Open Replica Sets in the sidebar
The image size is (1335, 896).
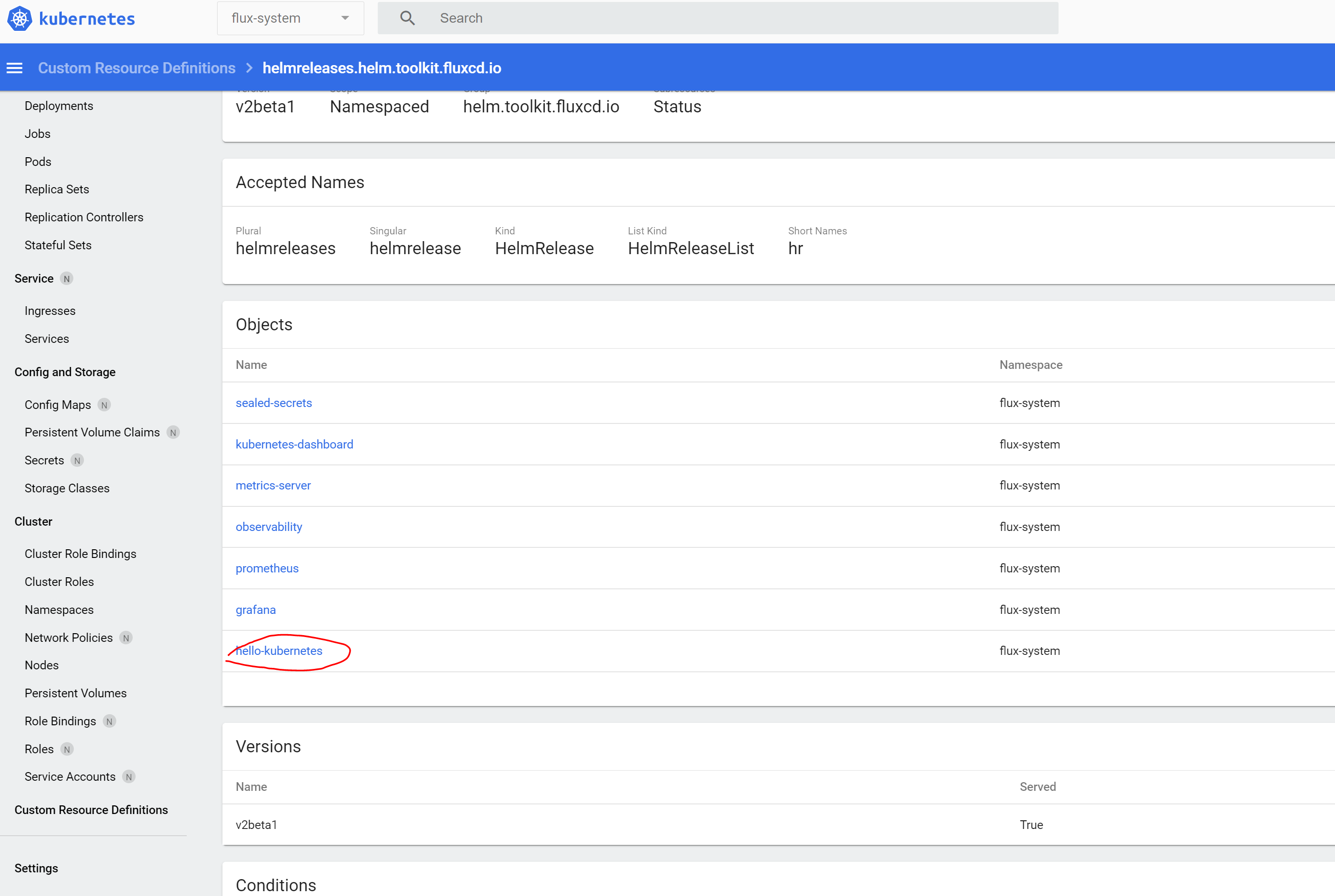click(57, 189)
